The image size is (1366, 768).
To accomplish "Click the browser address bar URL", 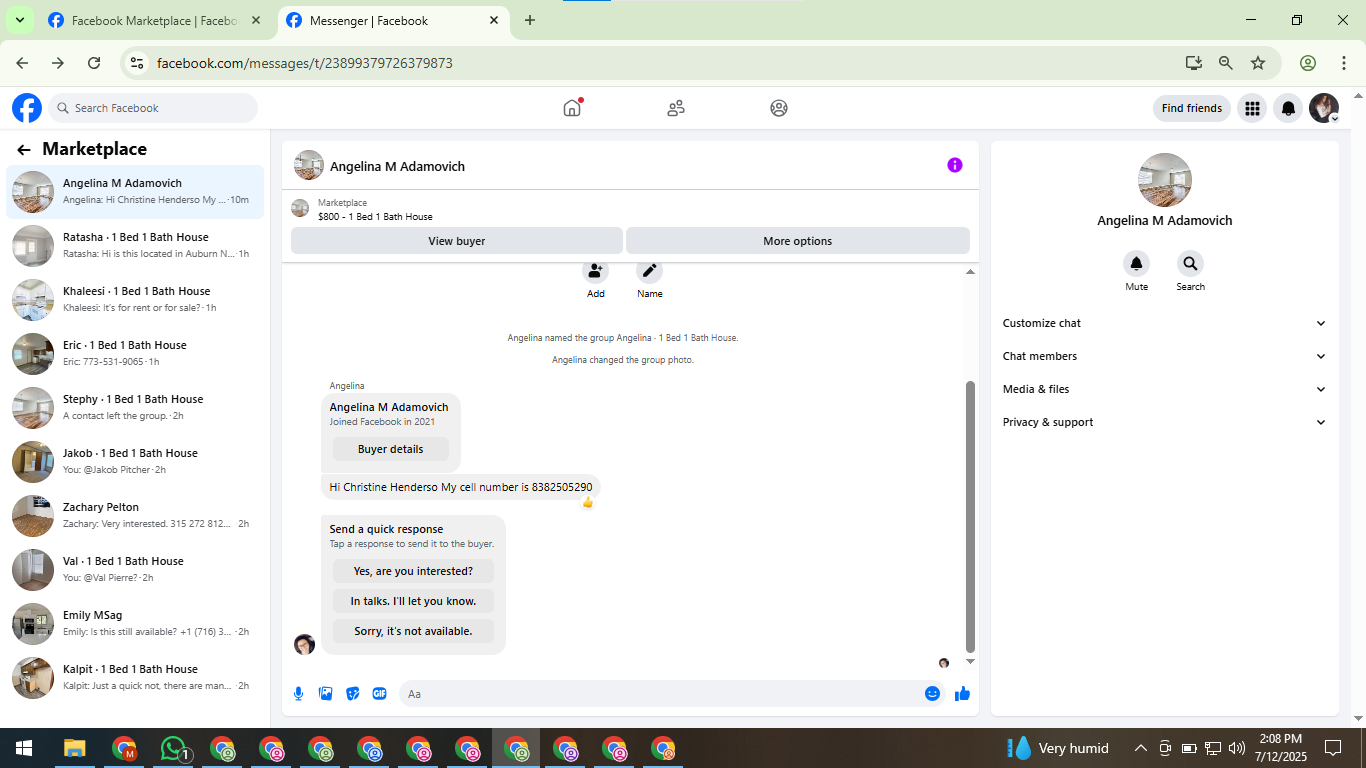I will point(305,63).
